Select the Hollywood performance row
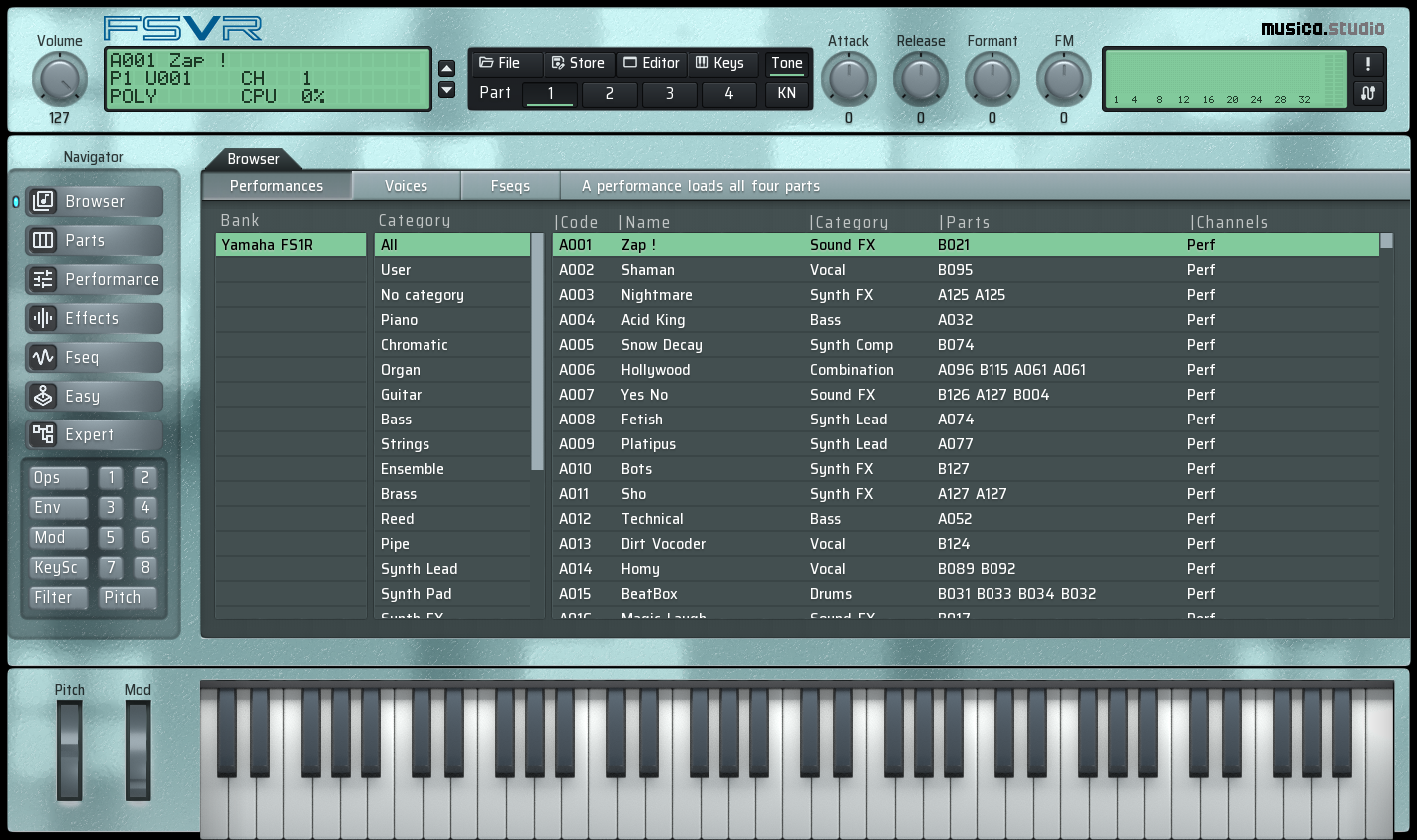Viewport: 1417px width, 840px height. tap(966, 370)
